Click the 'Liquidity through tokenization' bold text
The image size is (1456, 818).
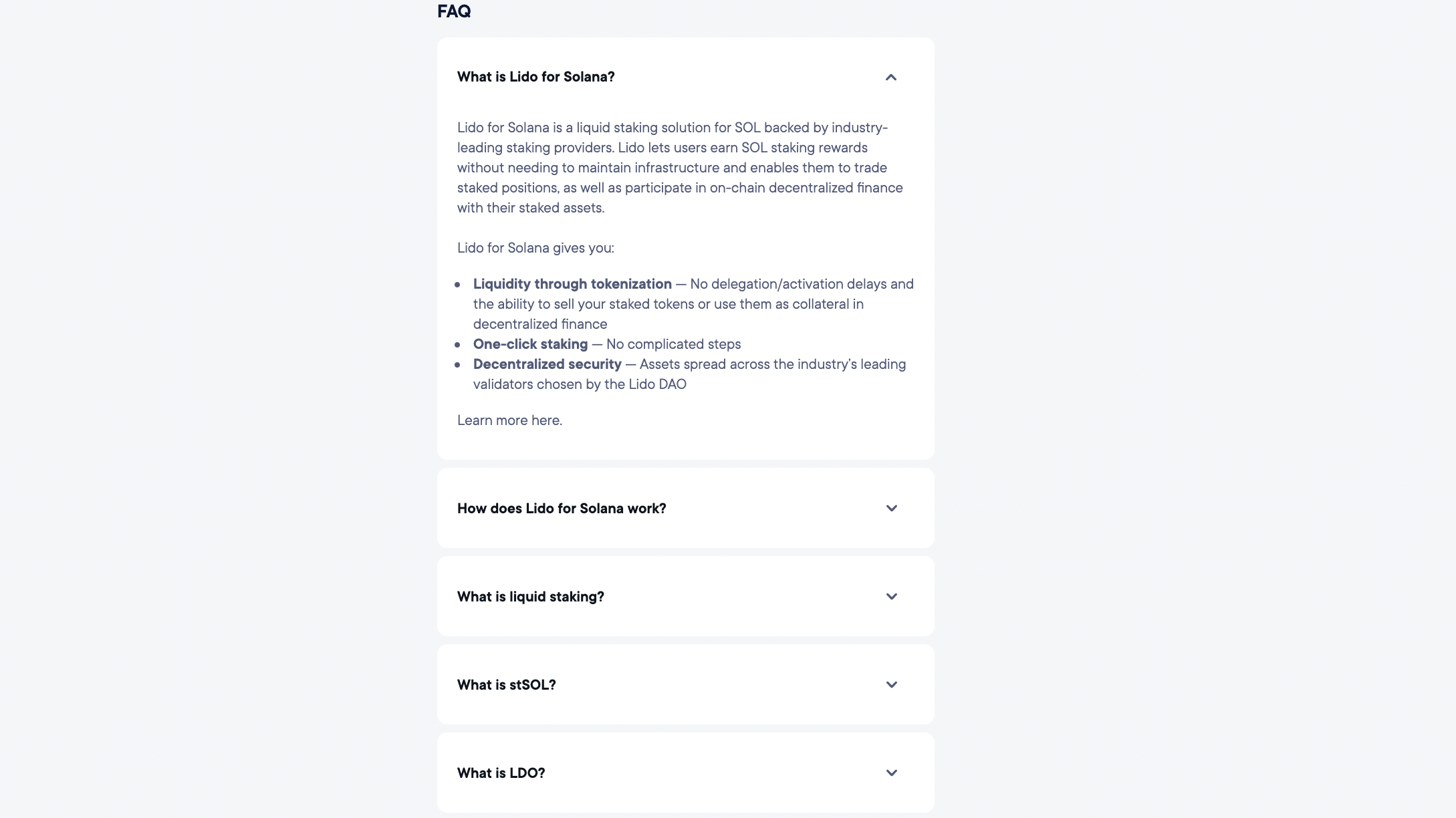pos(572,283)
